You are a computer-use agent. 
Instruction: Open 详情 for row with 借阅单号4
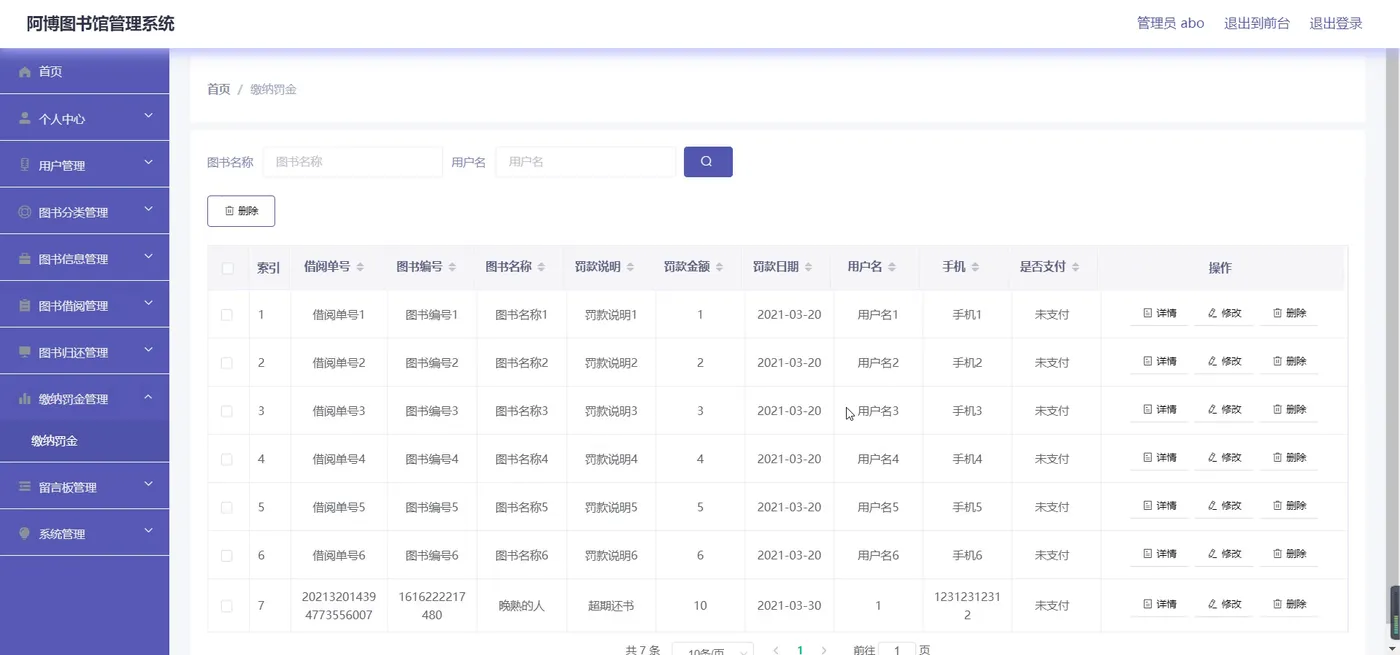tap(1159, 458)
